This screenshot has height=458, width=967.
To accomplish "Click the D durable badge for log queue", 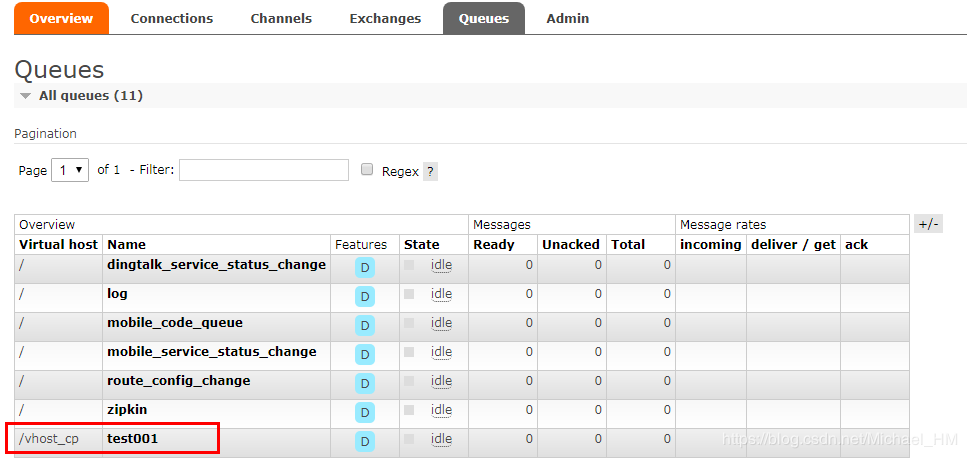I will coord(365,297).
